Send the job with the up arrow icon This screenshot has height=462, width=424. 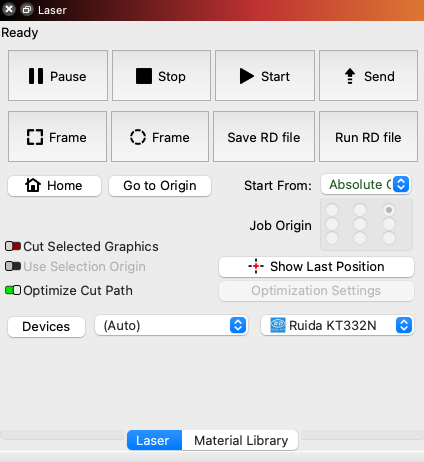[x=368, y=76]
